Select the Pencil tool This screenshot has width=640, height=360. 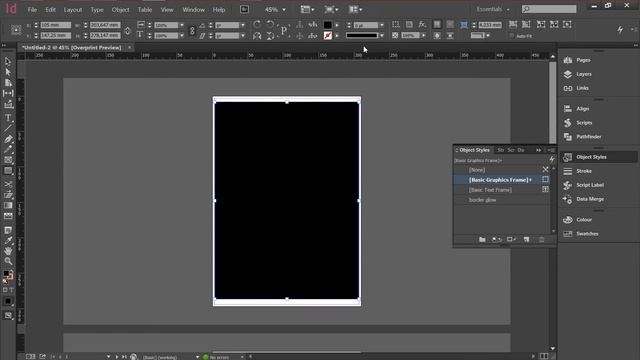coord(8,149)
